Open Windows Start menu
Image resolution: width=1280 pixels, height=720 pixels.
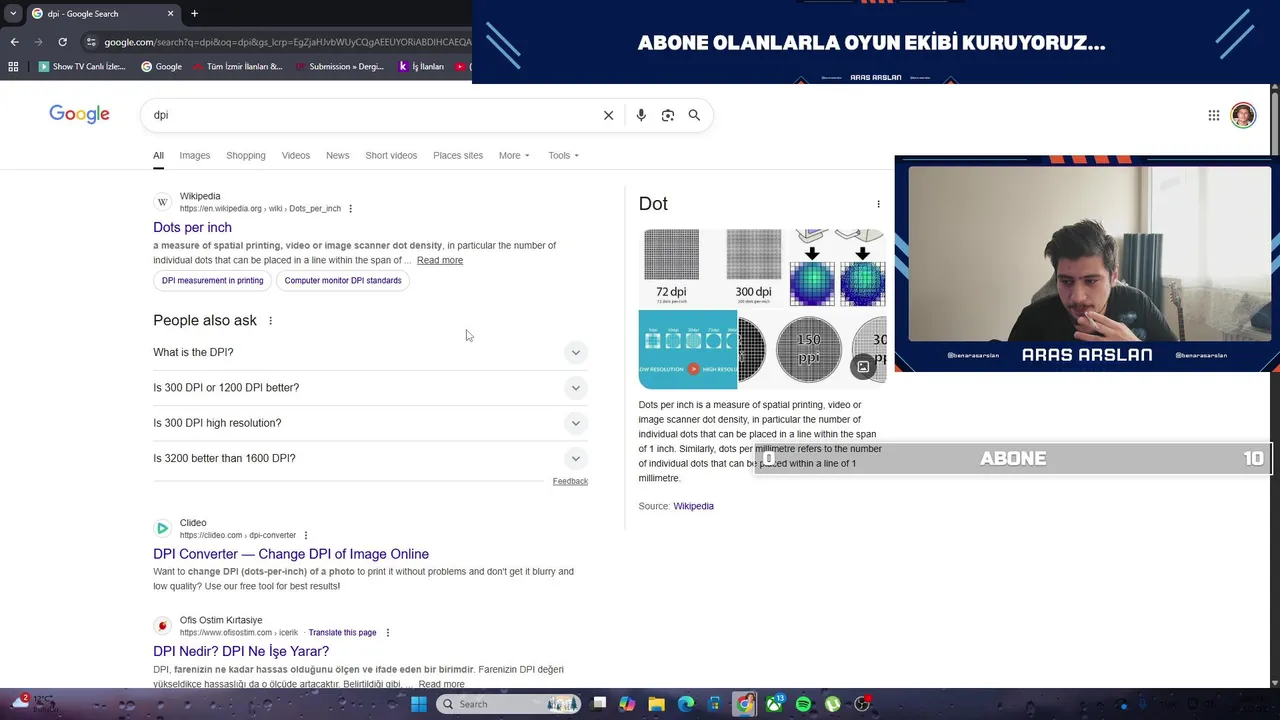click(x=419, y=704)
